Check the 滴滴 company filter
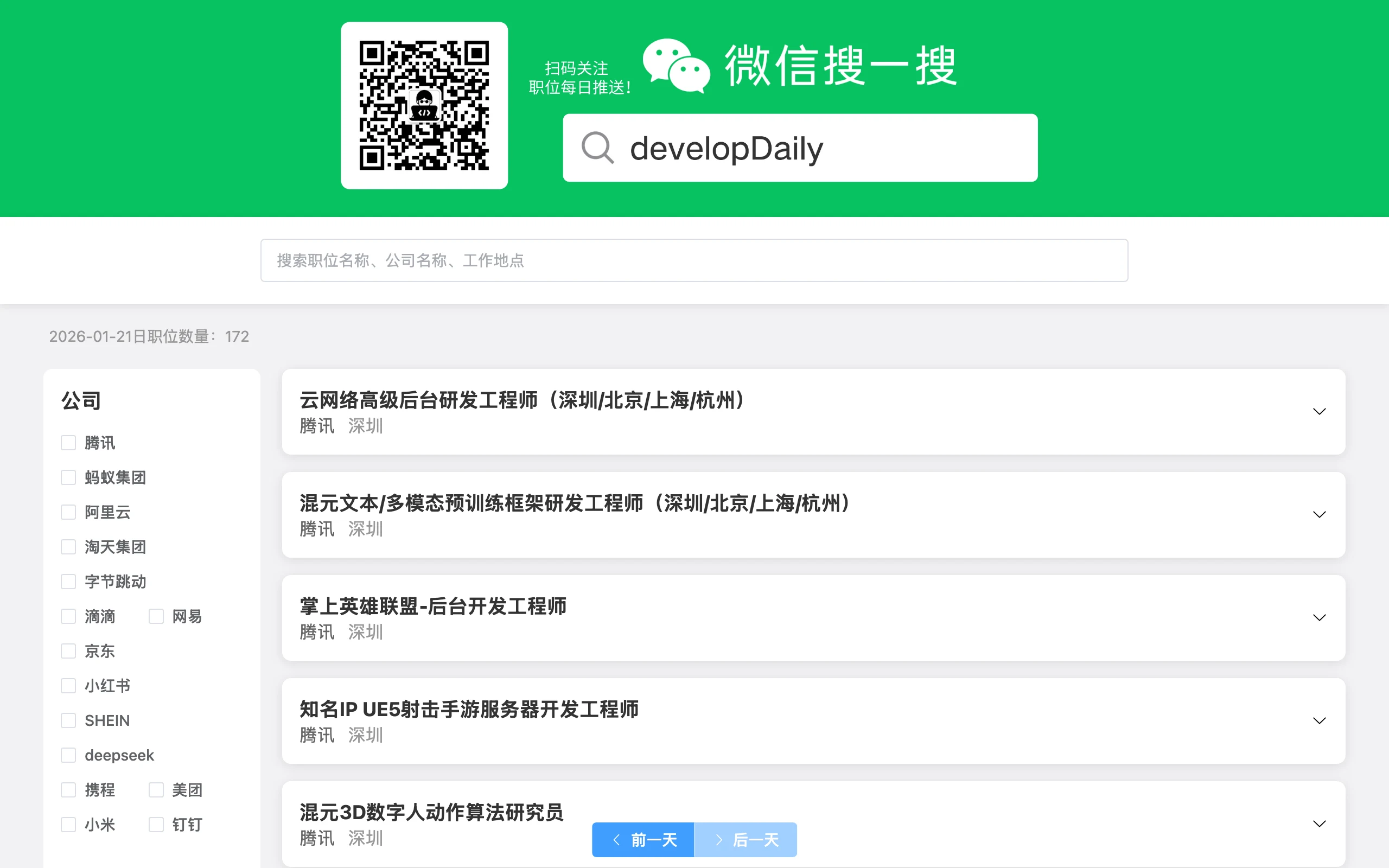 68,617
